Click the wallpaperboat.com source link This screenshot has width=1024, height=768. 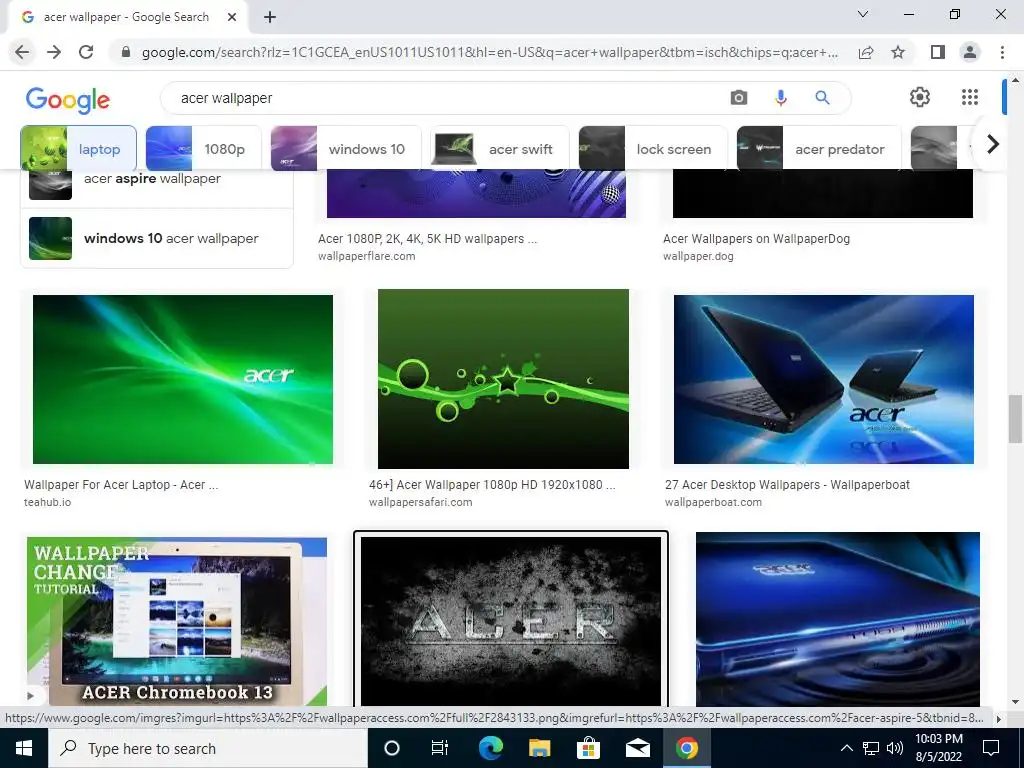tap(713, 502)
